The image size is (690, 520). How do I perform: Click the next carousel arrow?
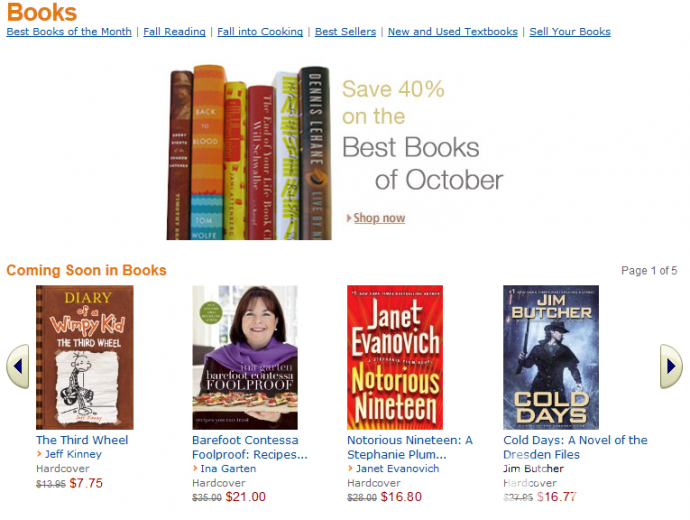[671, 367]
